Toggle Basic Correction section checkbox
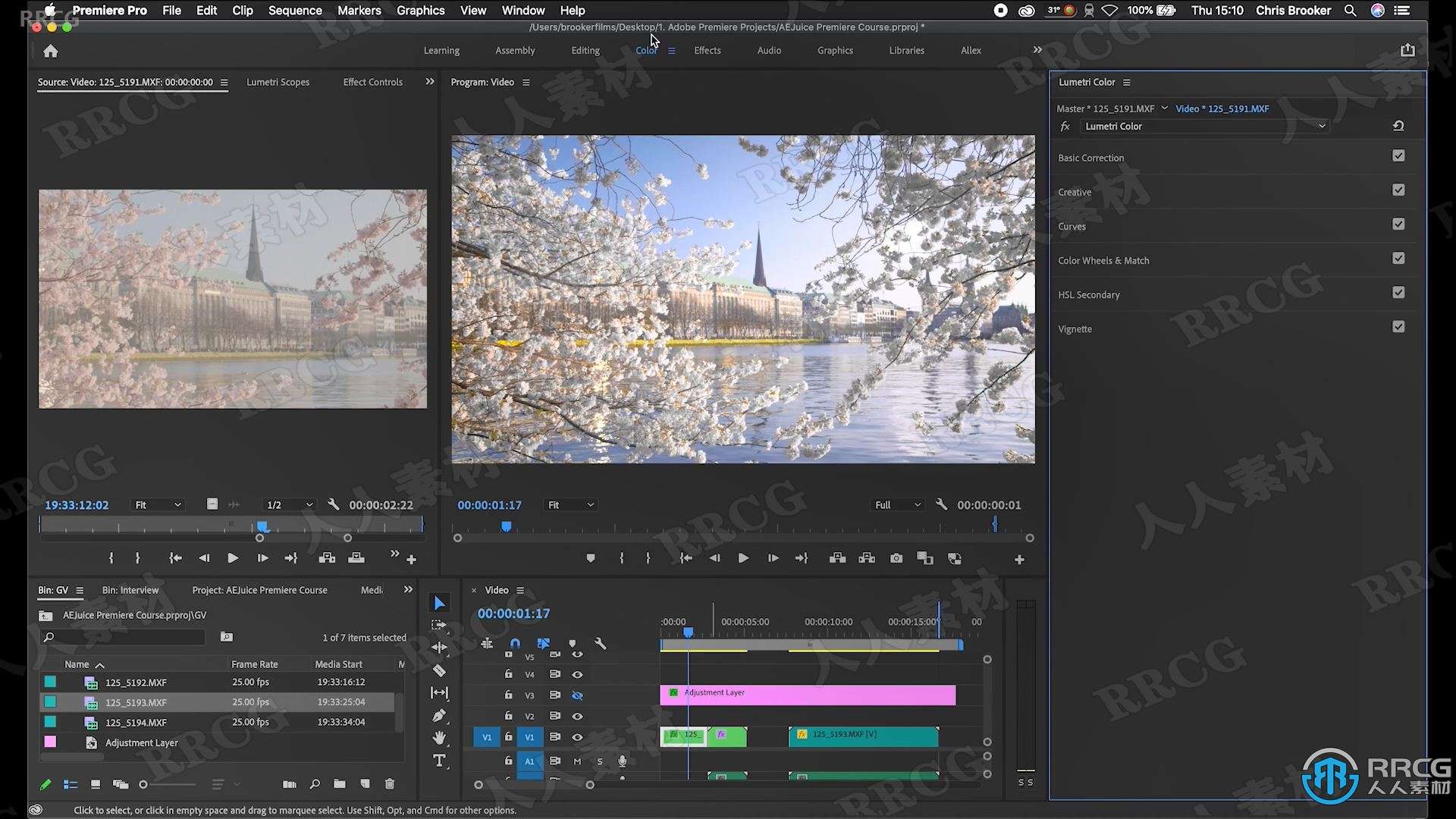1456x819 pixels. point(1399,156)
